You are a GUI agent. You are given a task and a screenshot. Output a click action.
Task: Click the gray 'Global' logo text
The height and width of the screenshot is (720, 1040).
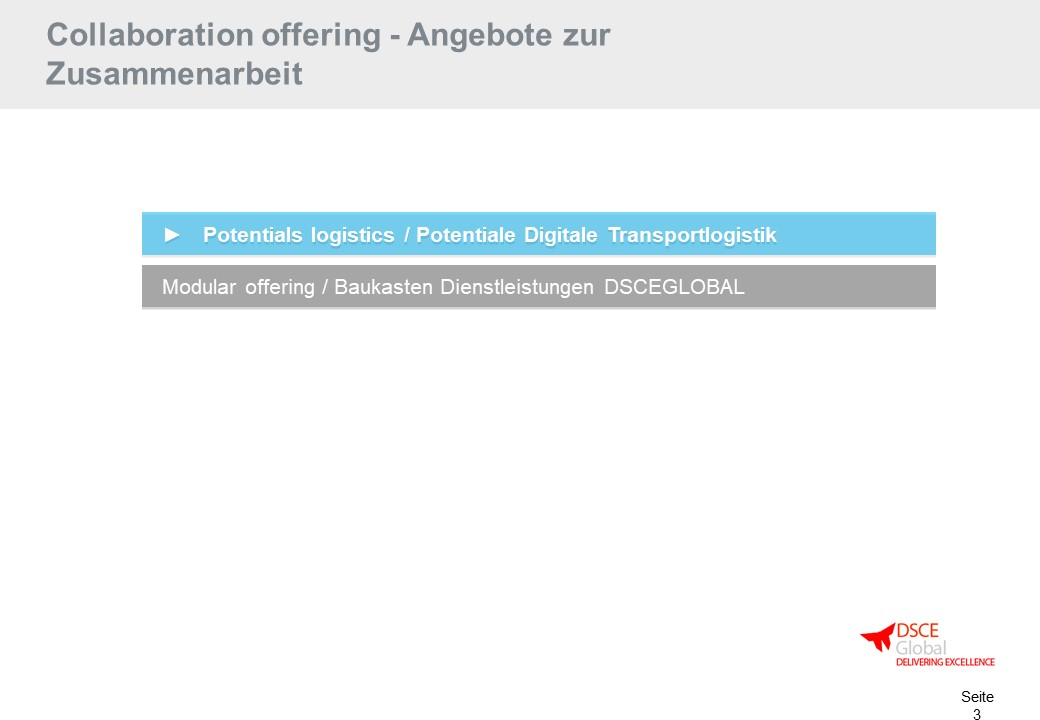(921, 648)
